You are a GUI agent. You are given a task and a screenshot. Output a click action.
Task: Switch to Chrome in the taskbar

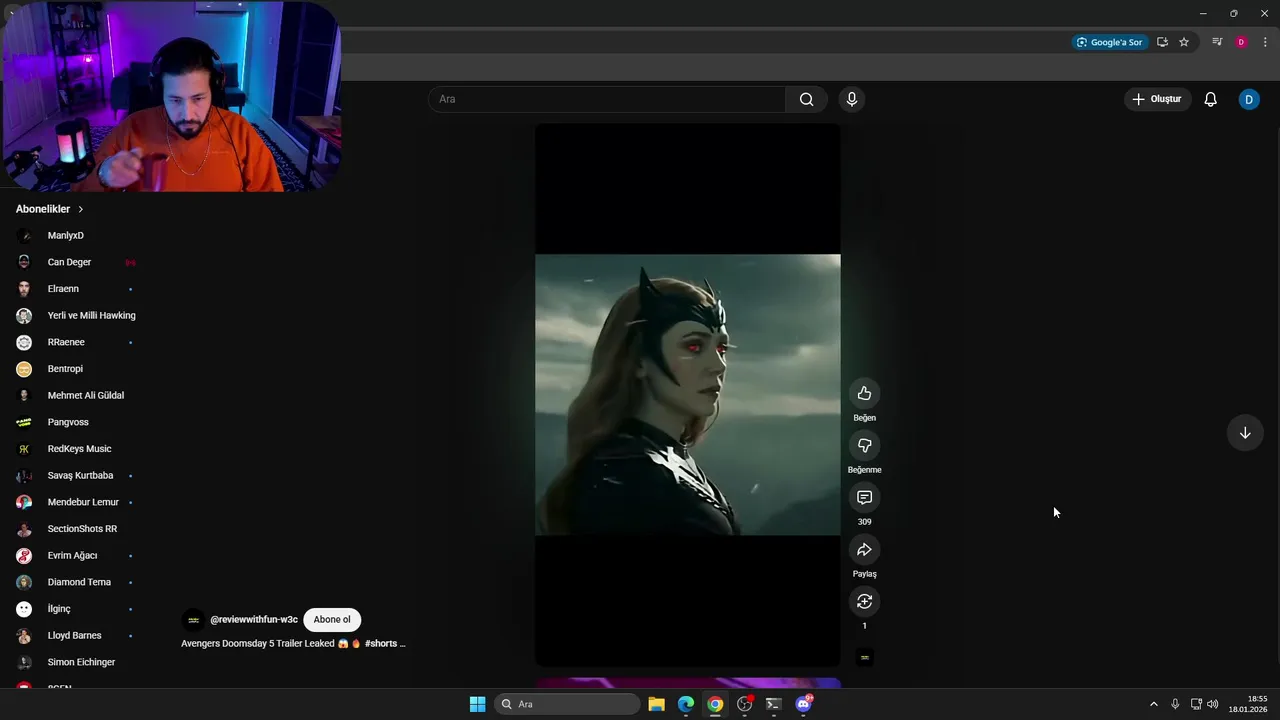pyautogui.click(x=715, y=704)
